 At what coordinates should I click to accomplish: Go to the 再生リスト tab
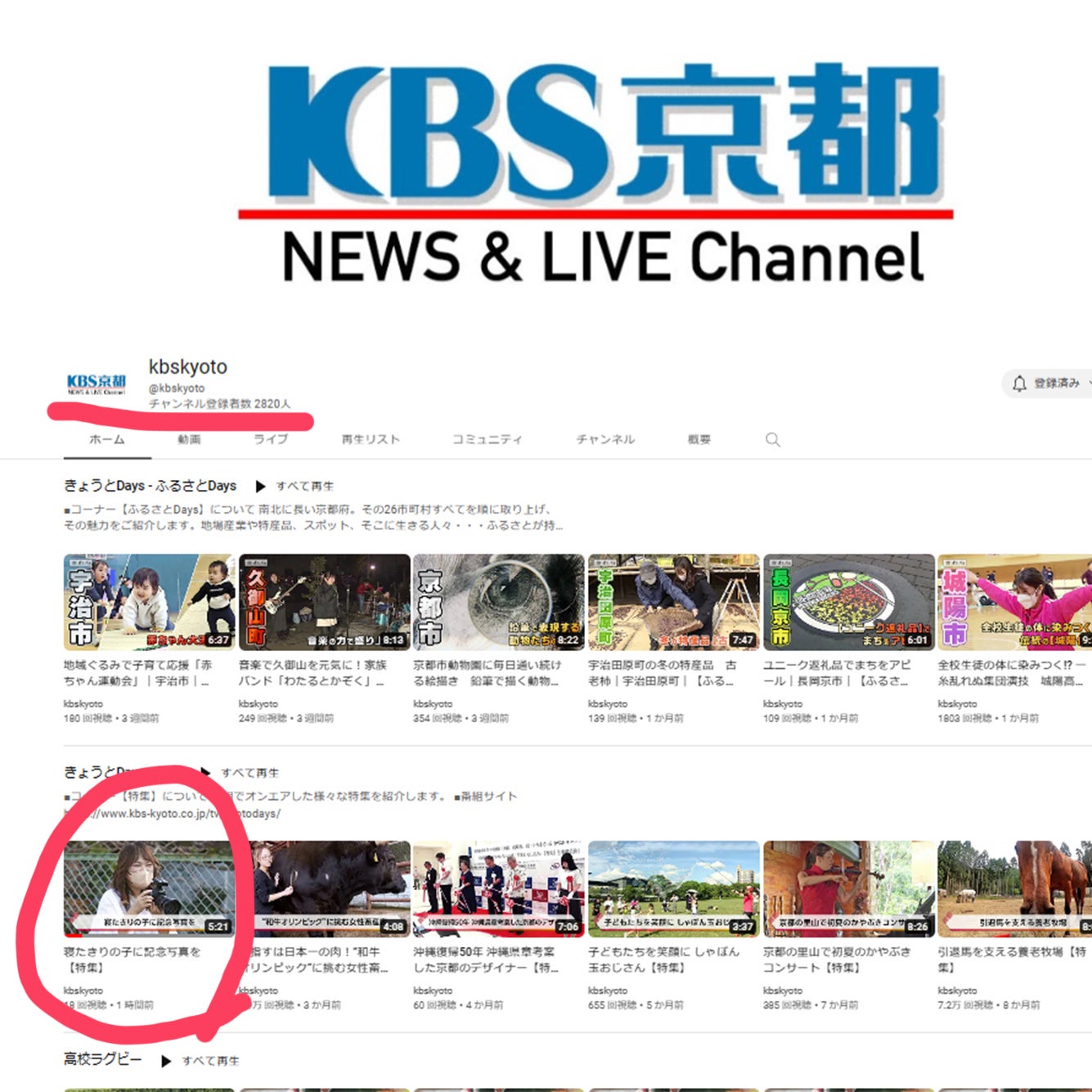371,440
